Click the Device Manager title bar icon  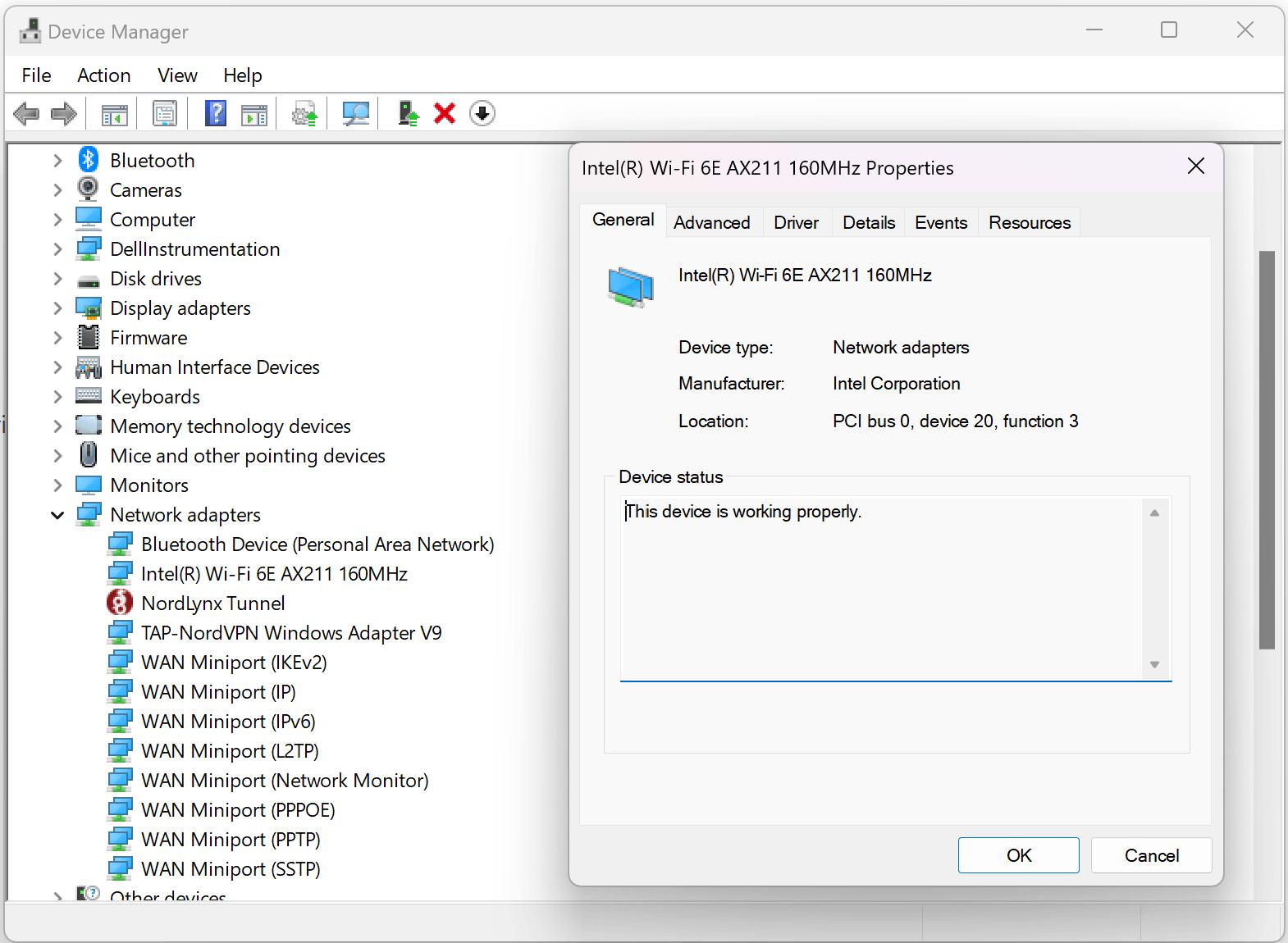coord(30,31)
